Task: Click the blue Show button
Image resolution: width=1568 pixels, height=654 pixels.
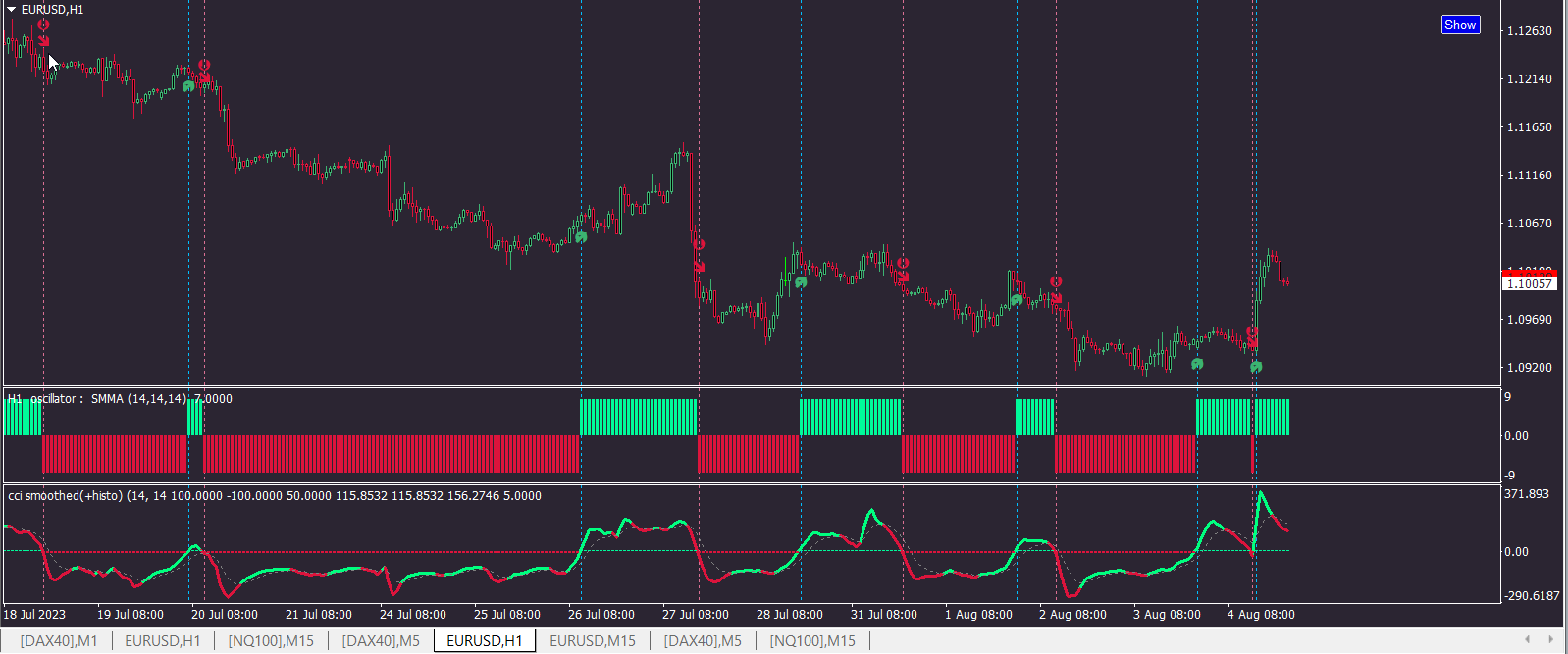Action: pyautogui.click(x=1460, y=25)
